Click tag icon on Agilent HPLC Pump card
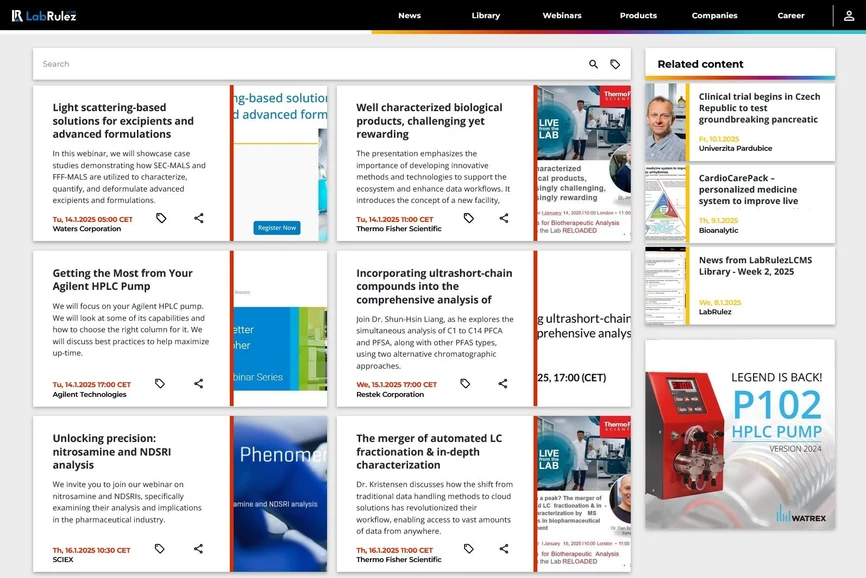Image resolution: width=866 pixels, height=578 pixels. pos(160,383)
